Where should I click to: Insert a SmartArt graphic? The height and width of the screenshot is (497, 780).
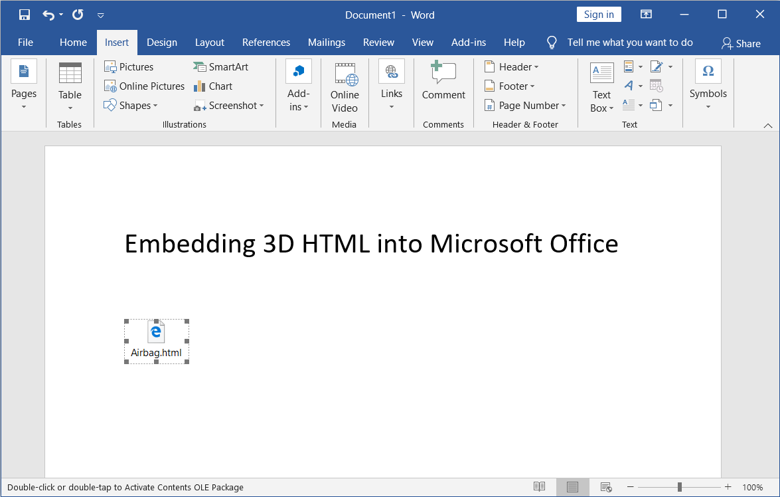[221, 67]
